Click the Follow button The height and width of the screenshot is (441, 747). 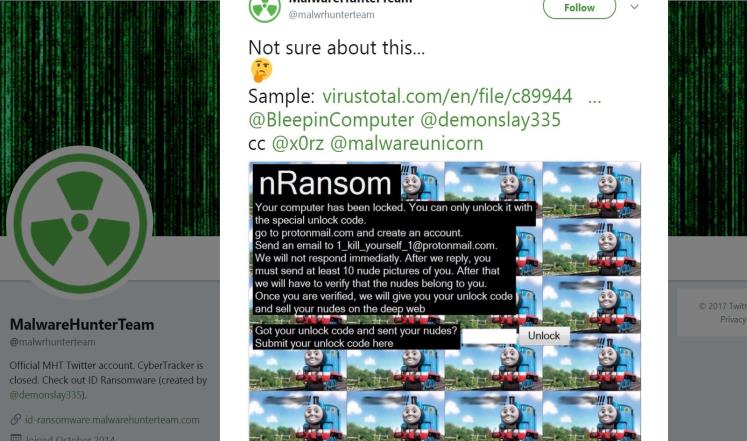[x=579, y=7]
